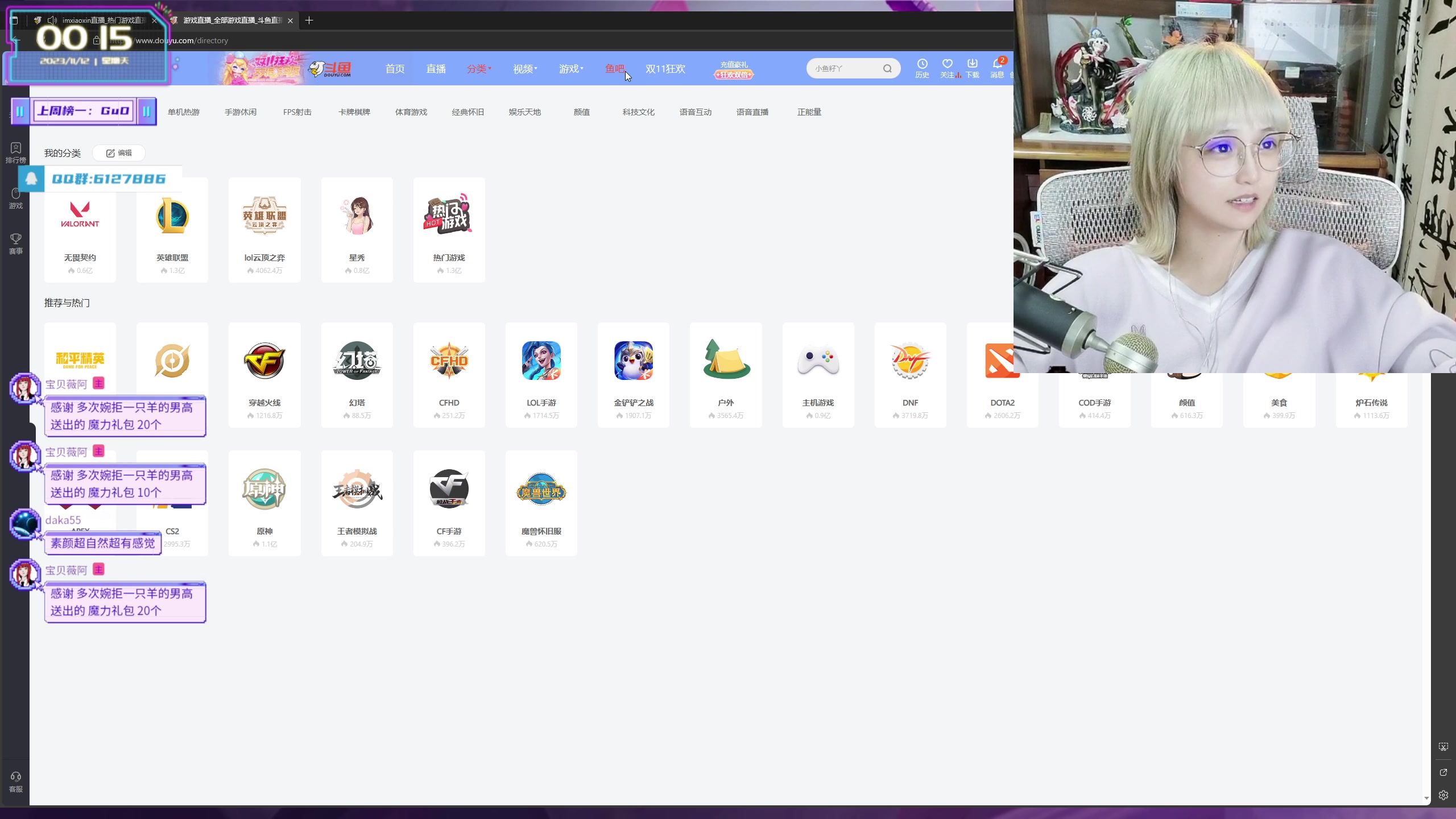Expand the 分类 dropdown menu
The height and width of the screenshot is (819, 1456).
(x=479, y=69)
